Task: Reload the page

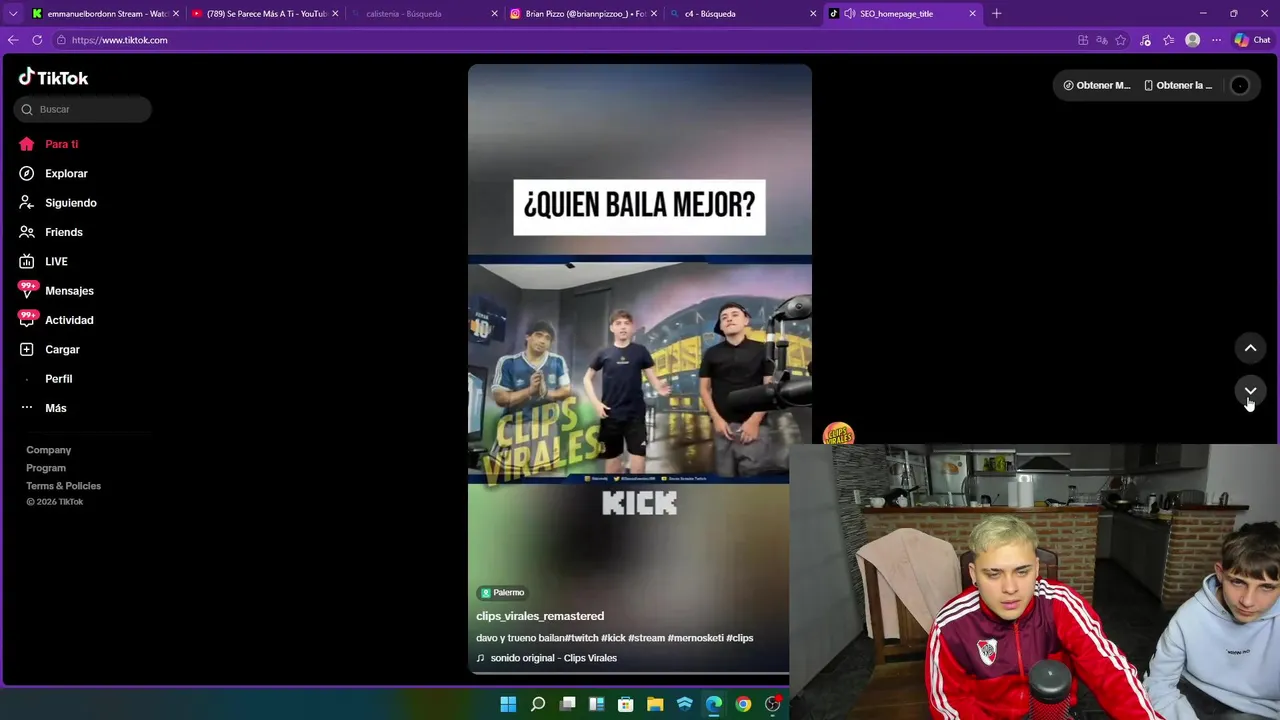Action: point(37,40)
